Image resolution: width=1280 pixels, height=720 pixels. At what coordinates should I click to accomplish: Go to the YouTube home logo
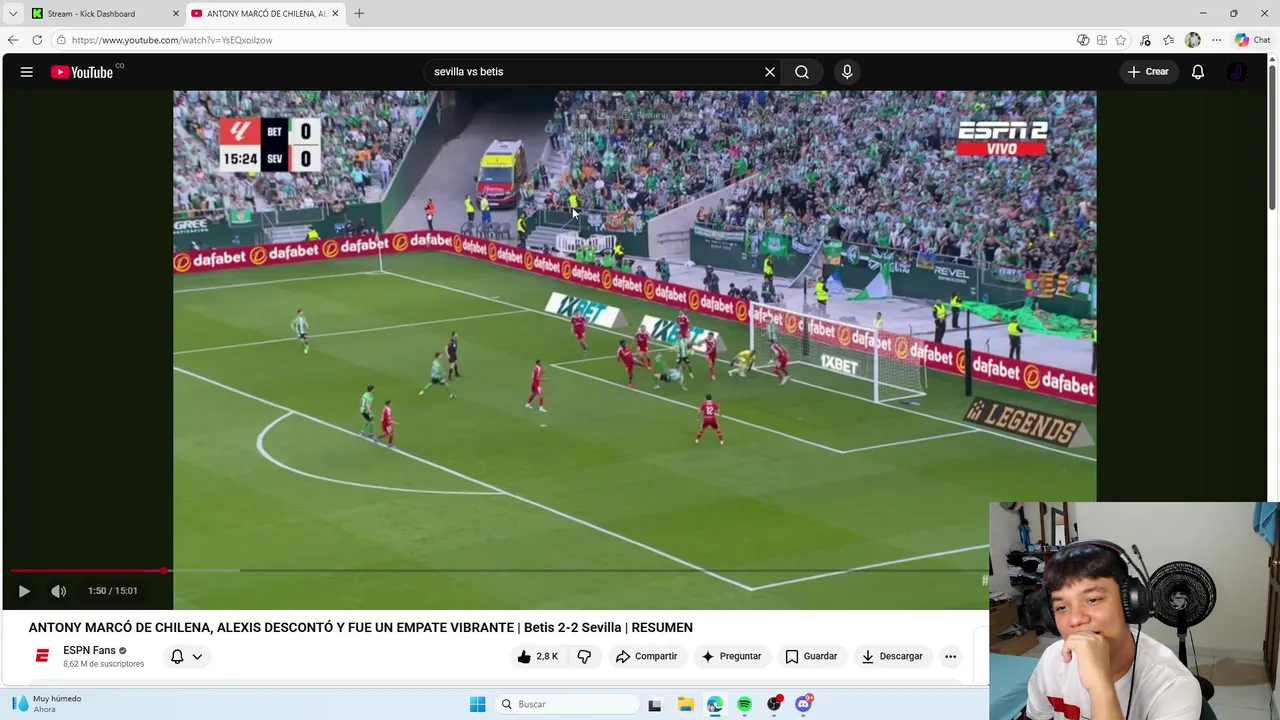click(x=82, y=72)
